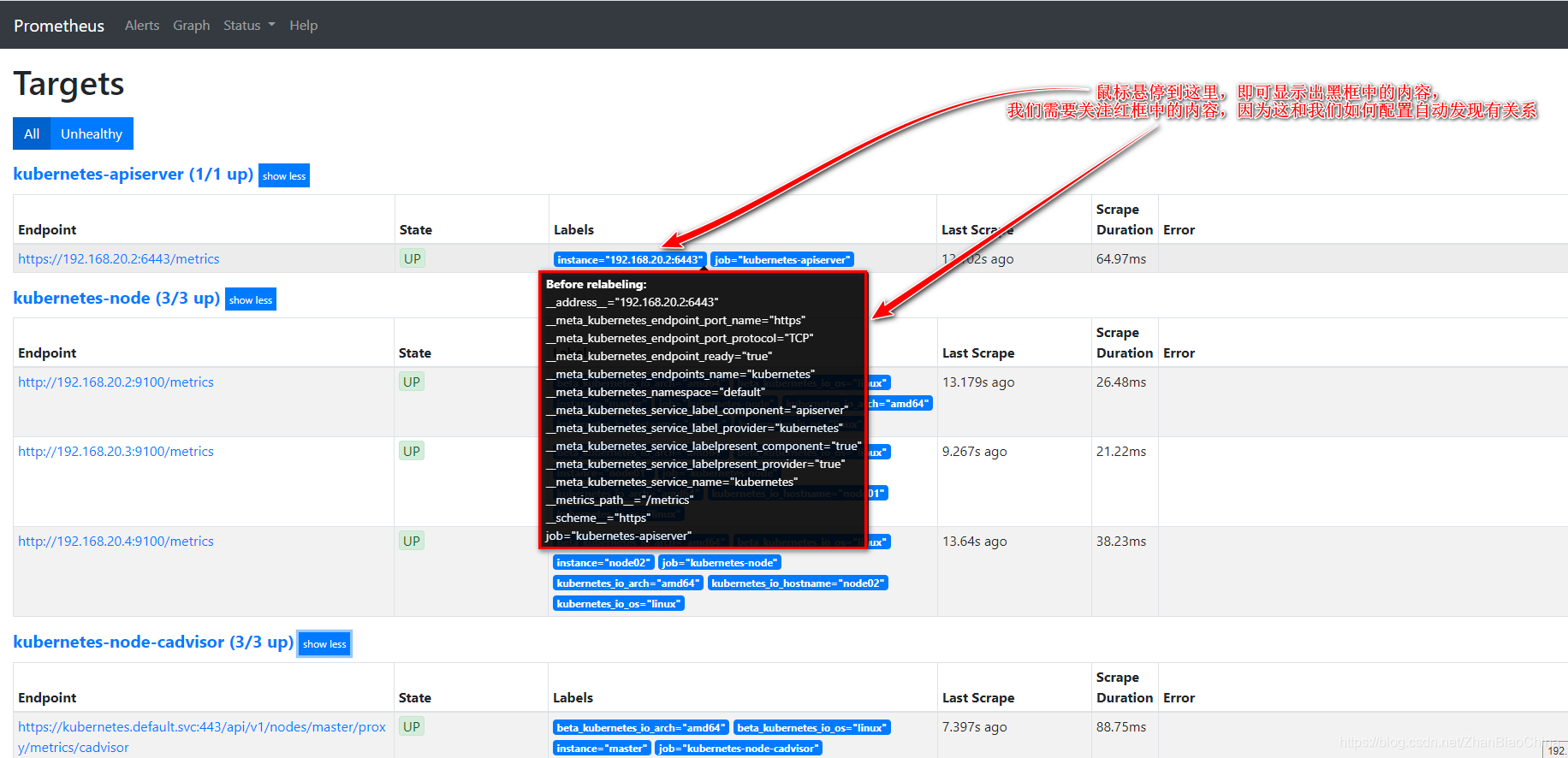The width and height of the screenshot is (1568, 758).
Task: Click Endpoint column header in kubernetes-apiserver table
Action: 47,229
